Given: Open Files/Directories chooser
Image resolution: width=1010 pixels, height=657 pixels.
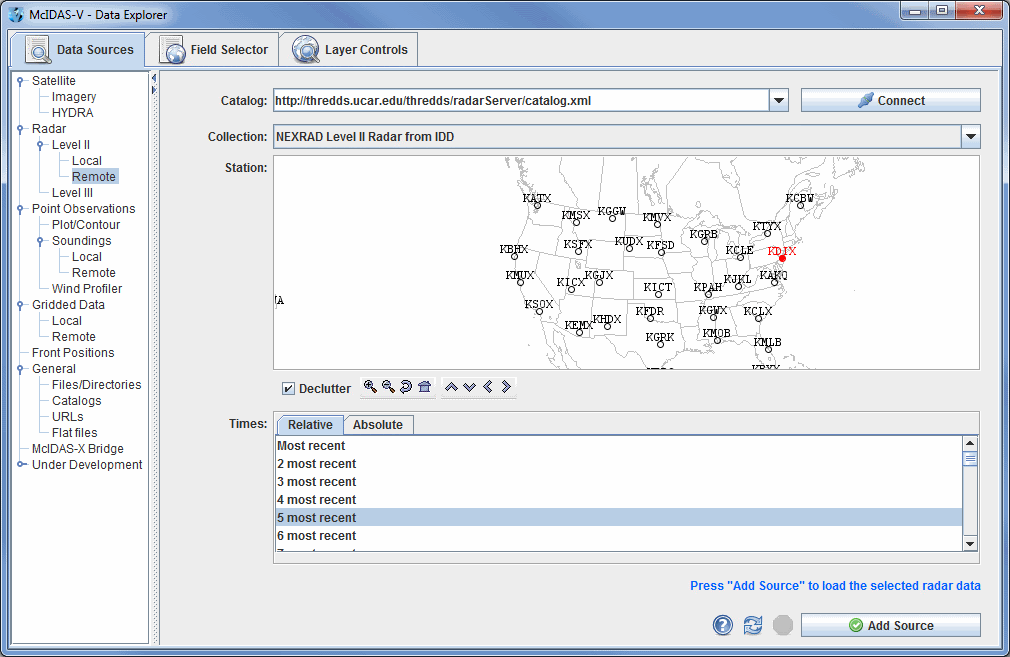Looking at the screenshot, I should (97, 385).
